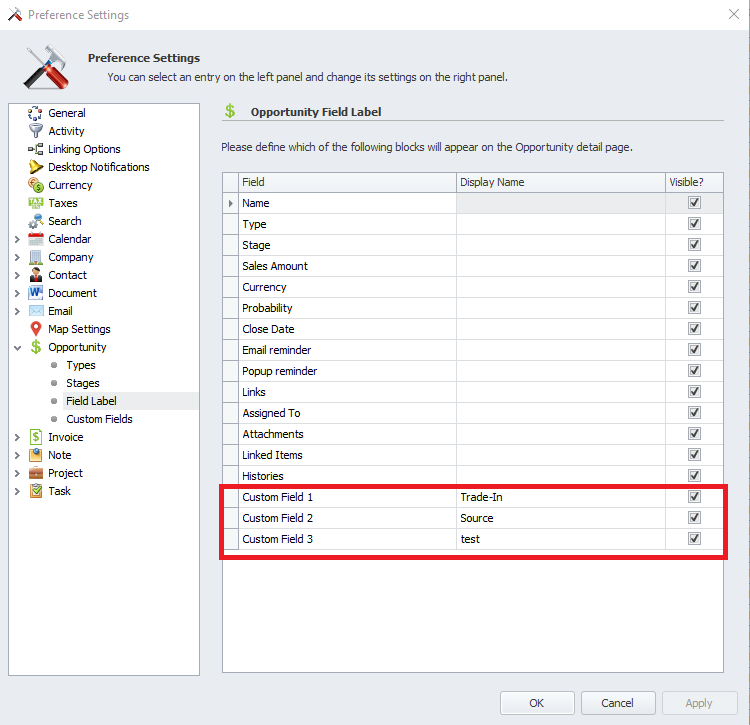This screenshot has height=725, width=750.
Task: Click the Desktop Notifications icon
Action: coord(36,167)
